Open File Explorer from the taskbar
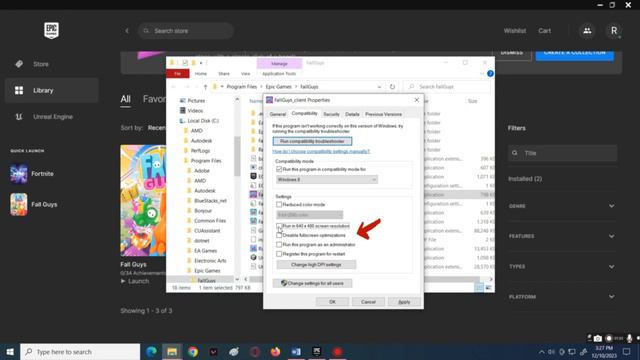 172,351
